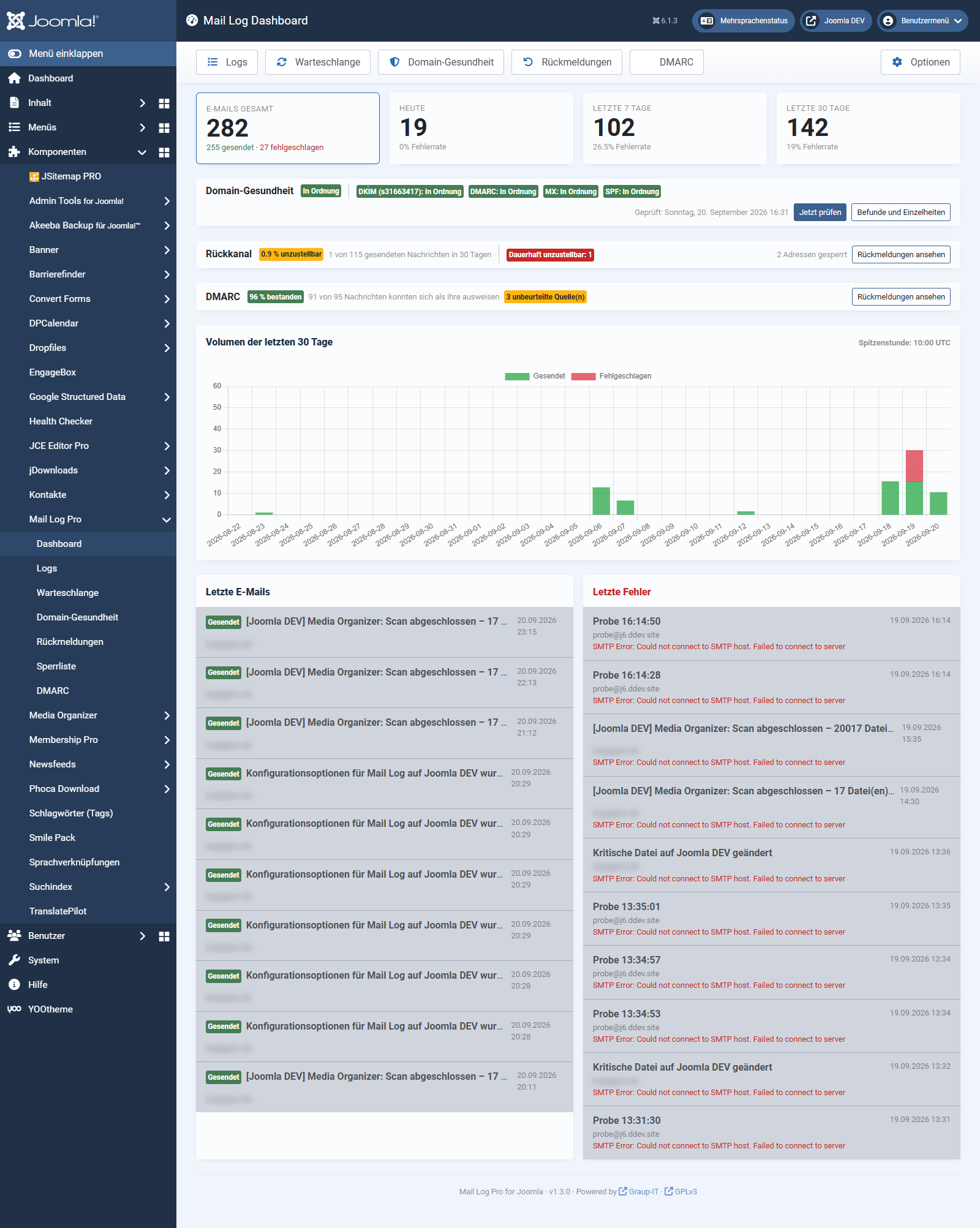This screenshot has height=1228, width=980.
Task: Click the Hilfe info icon
Action: click(x=15, y=984)
